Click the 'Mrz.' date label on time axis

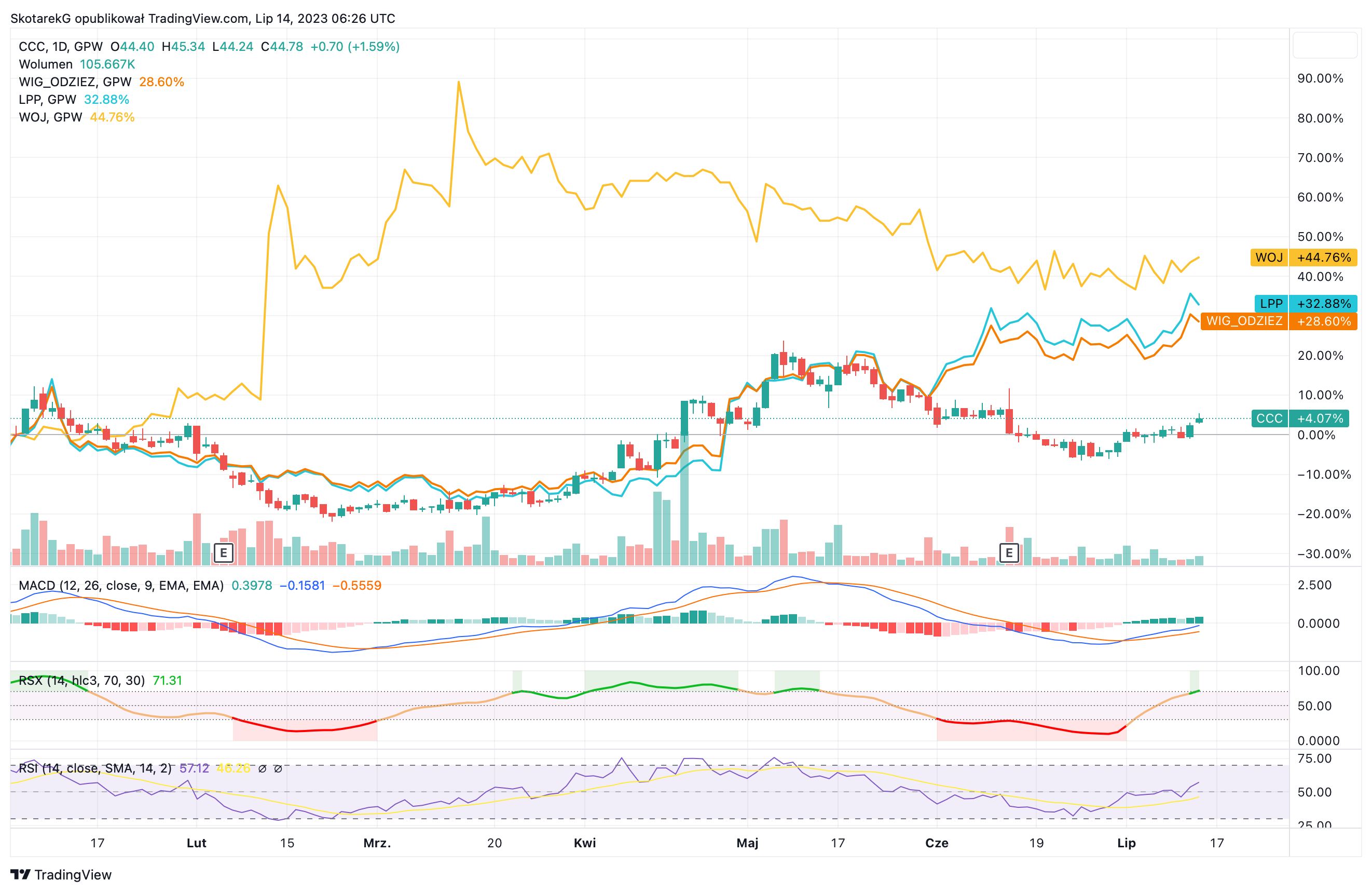pyautogui.click(x=377, y=843)
